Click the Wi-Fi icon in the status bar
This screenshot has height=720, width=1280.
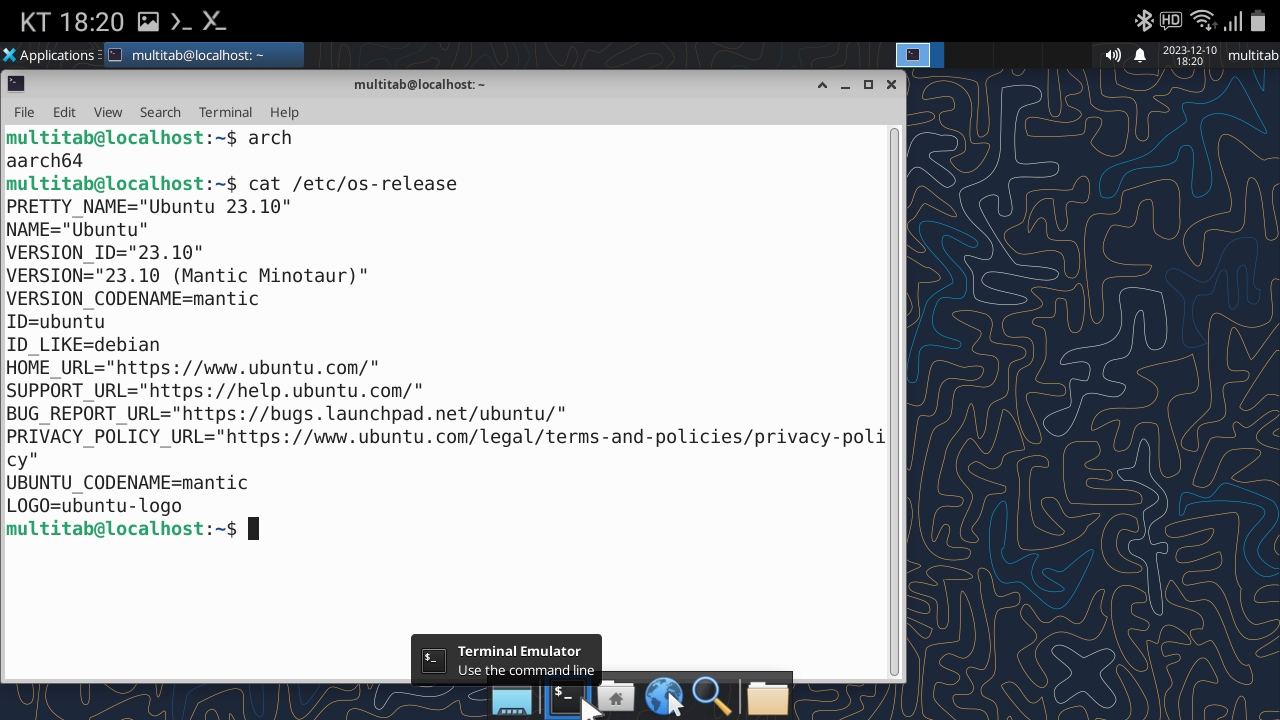point(1203,21)
